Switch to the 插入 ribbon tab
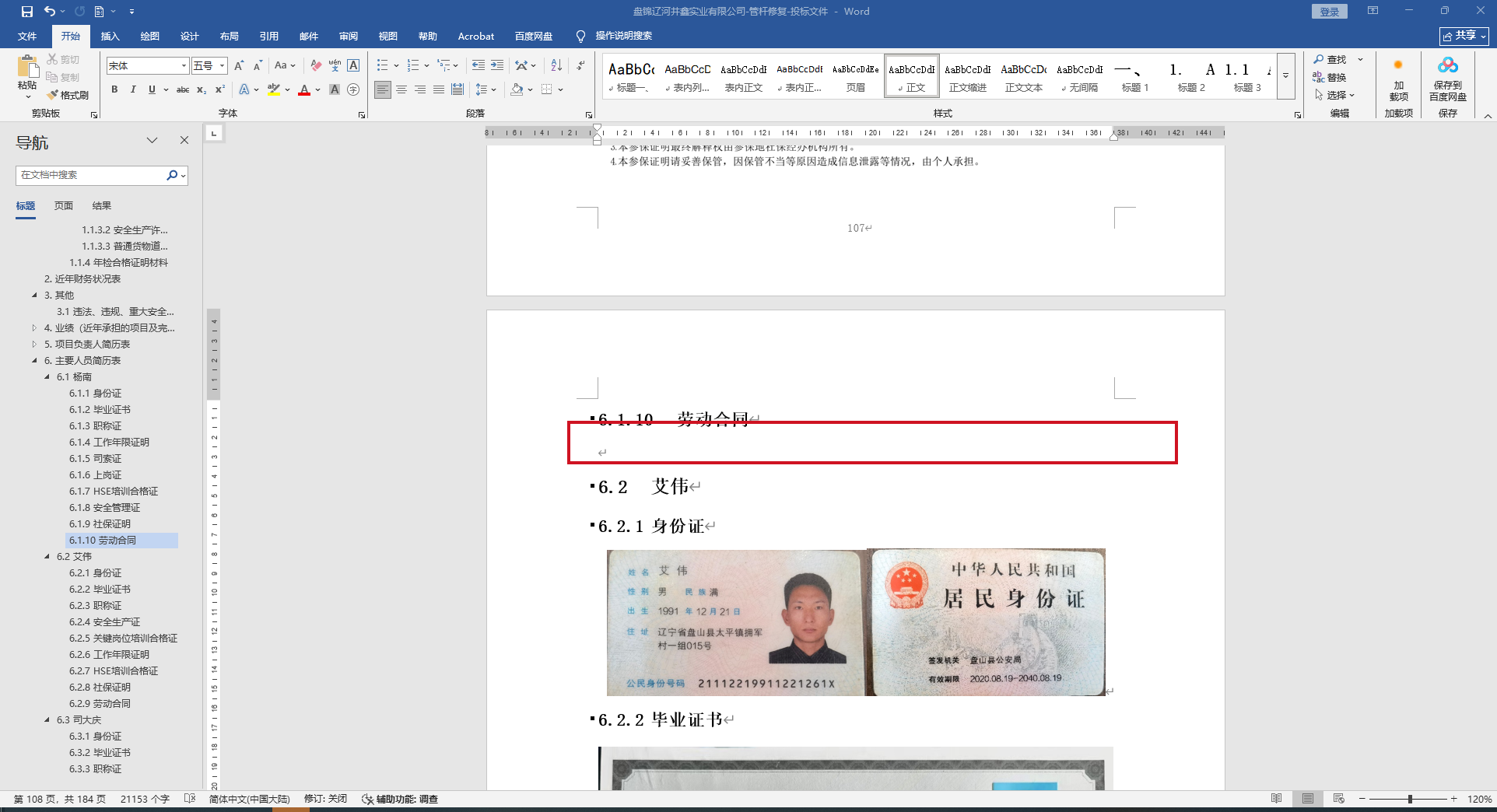1497x812 pixels. coord(110,37)
